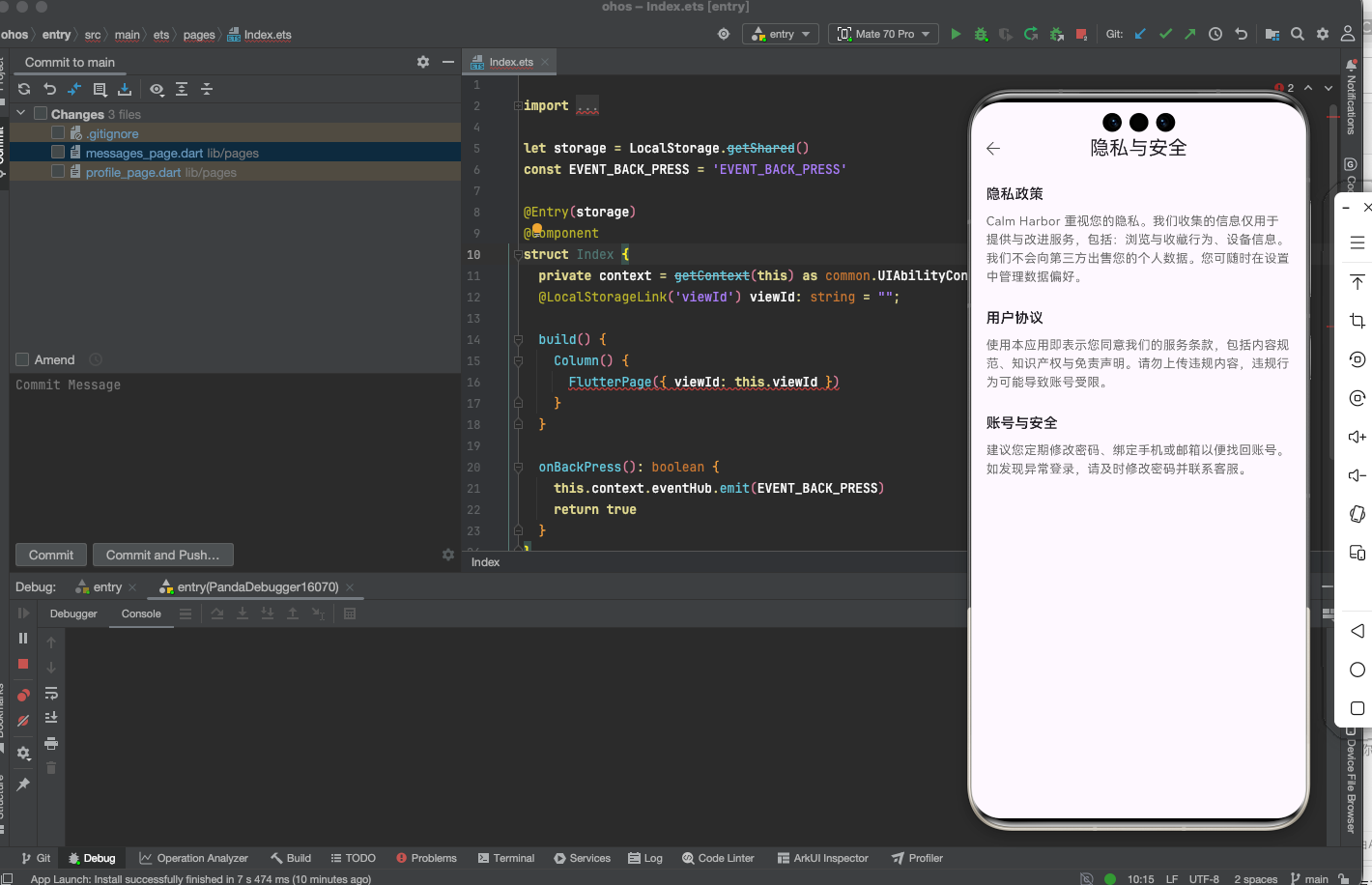Click the blue Show Diff icon
The height and width of the screenshot is (885, 1372).
74,89
